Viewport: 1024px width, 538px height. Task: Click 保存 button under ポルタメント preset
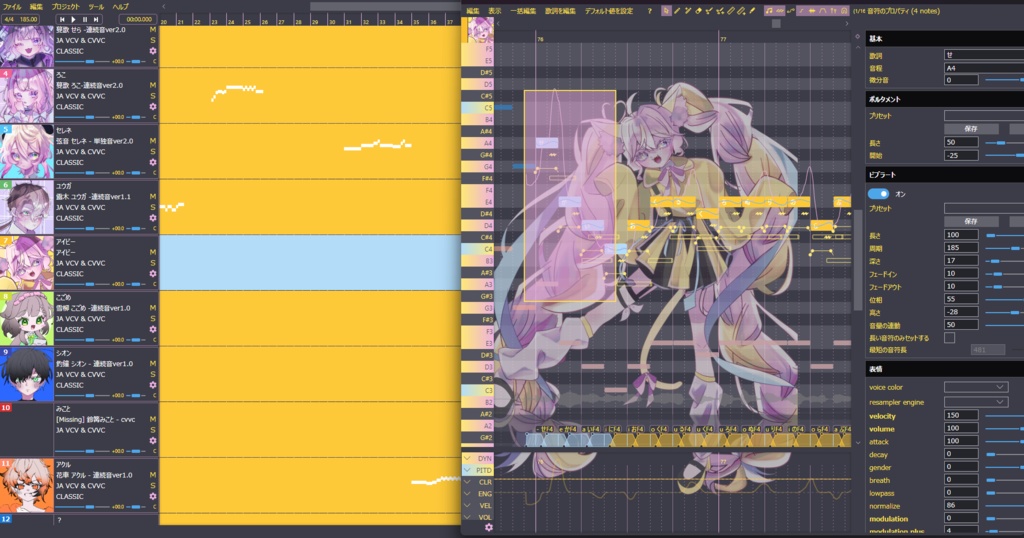point(971,129)
